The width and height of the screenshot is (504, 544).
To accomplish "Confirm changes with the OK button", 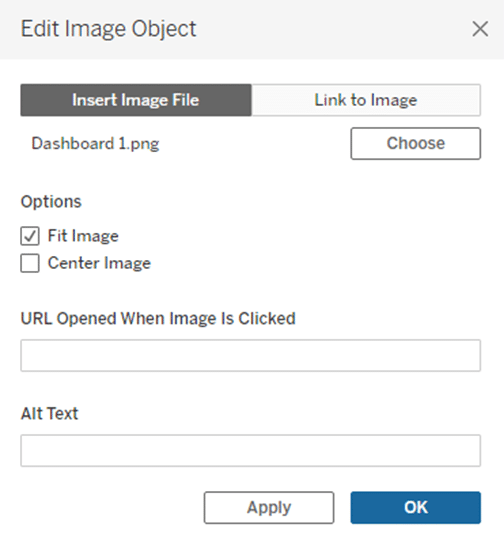I will (x=416, y=507).
